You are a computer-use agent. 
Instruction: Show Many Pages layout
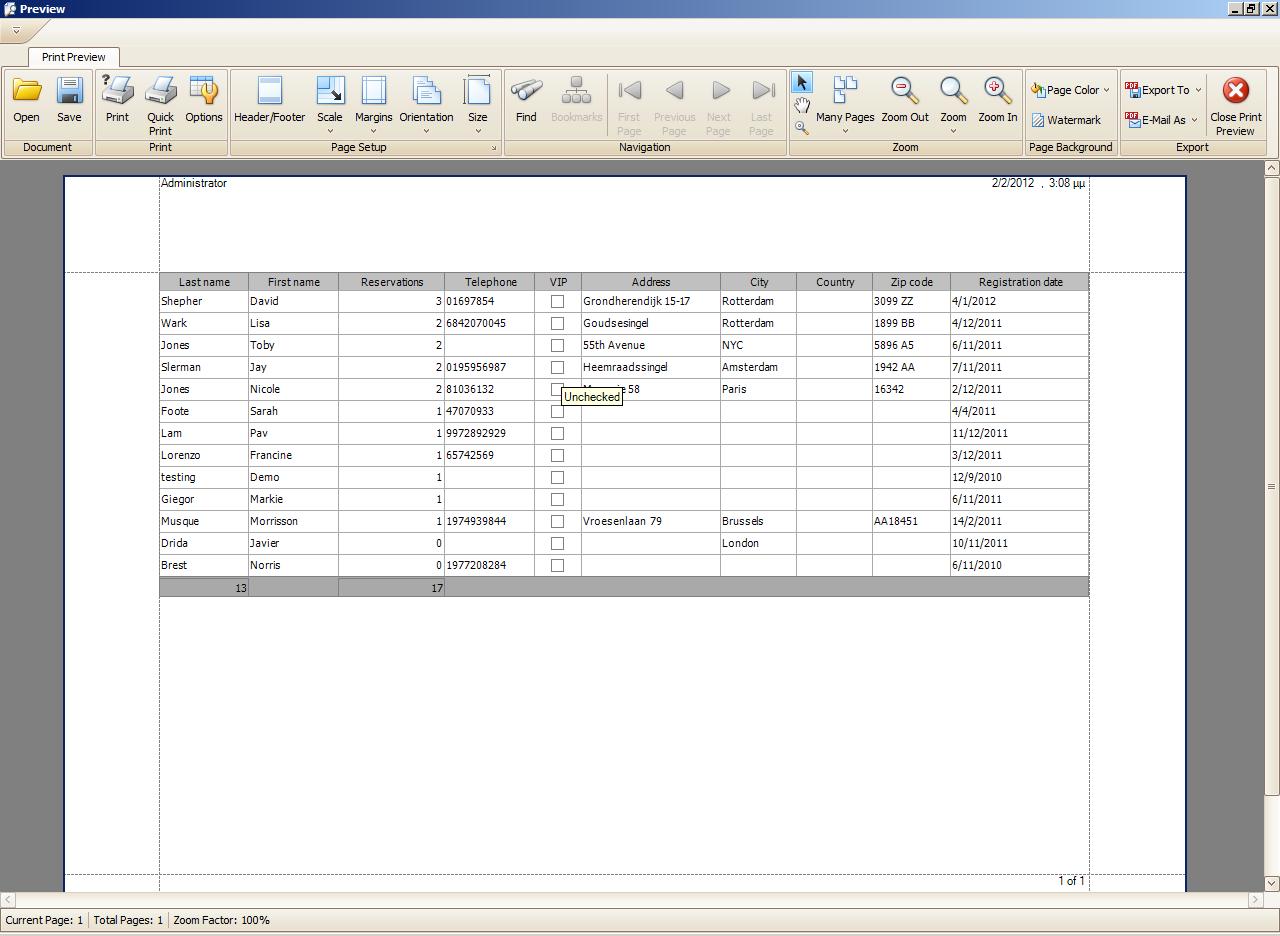pos(845,90)
